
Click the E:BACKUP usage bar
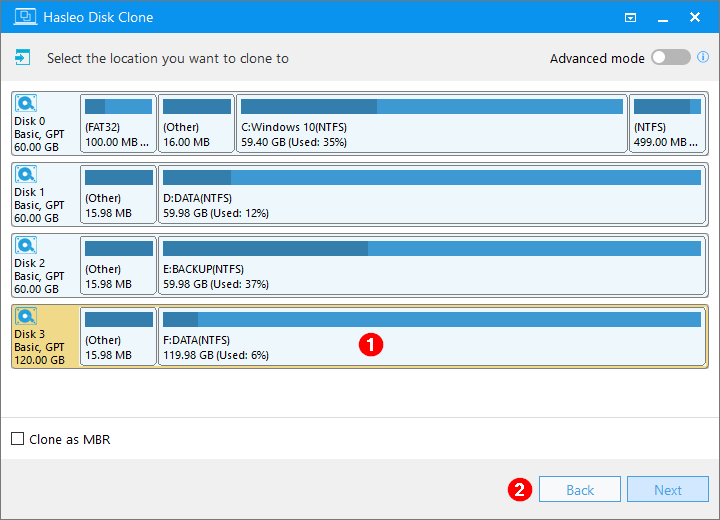[432, 249]
